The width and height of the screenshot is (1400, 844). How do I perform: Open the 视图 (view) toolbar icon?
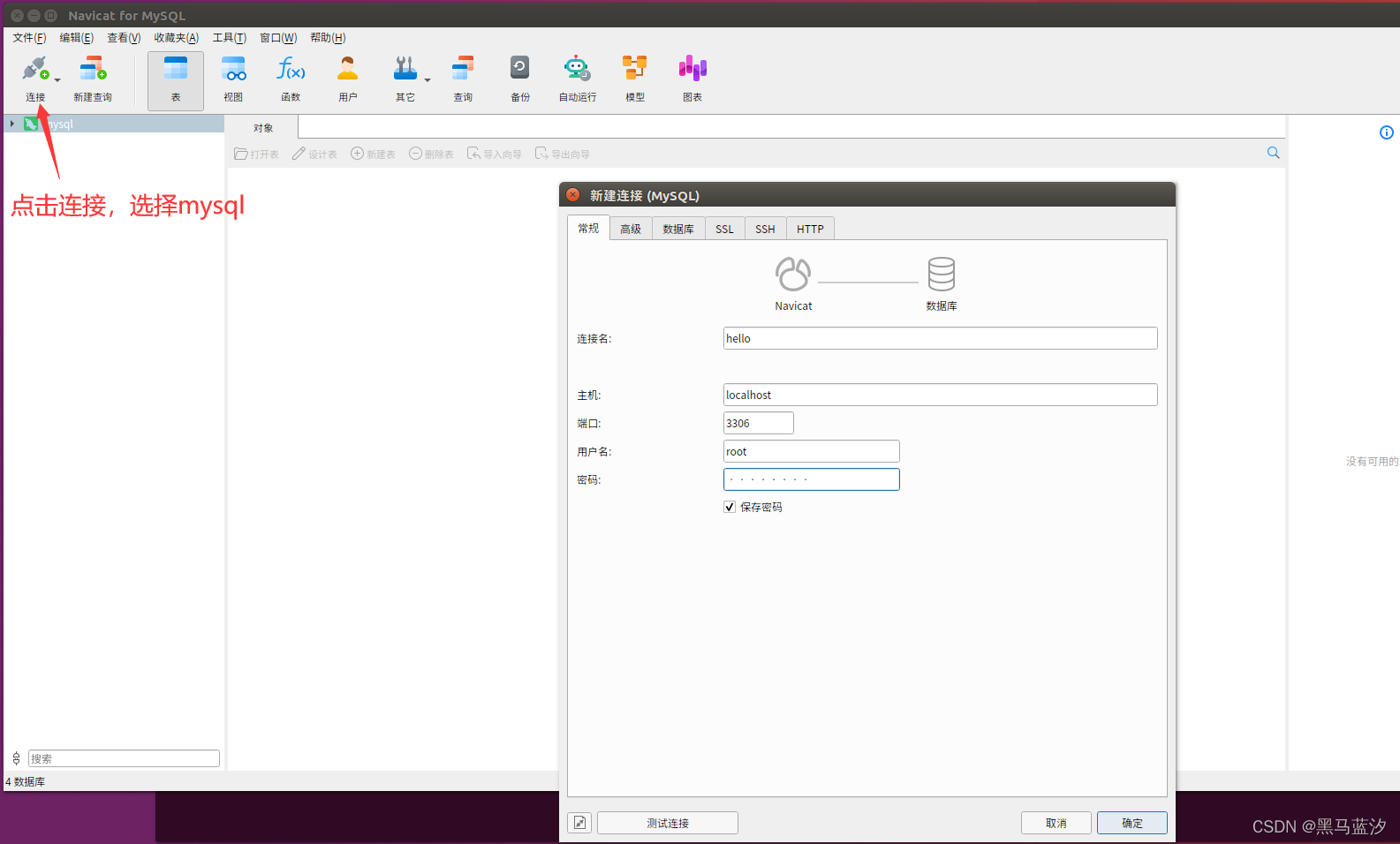233,69
